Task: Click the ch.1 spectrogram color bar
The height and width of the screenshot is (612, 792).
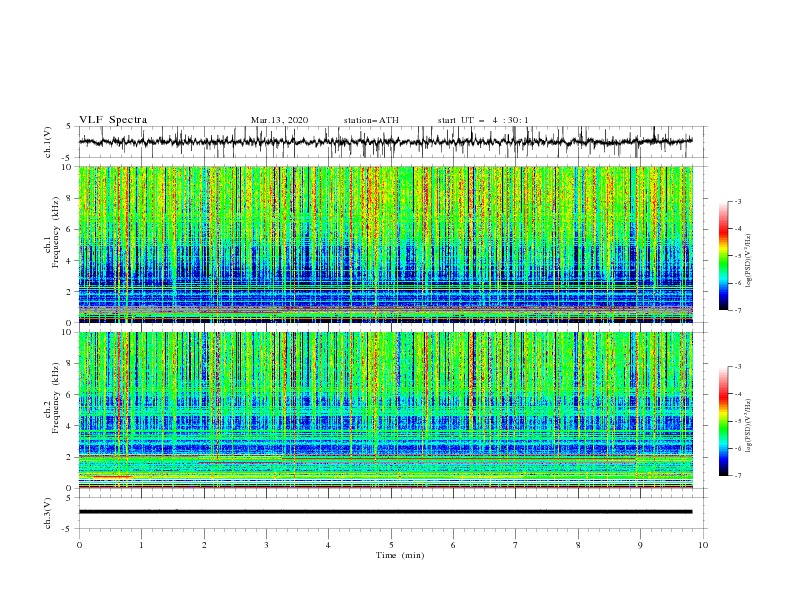Action: (x=724, y=256)
